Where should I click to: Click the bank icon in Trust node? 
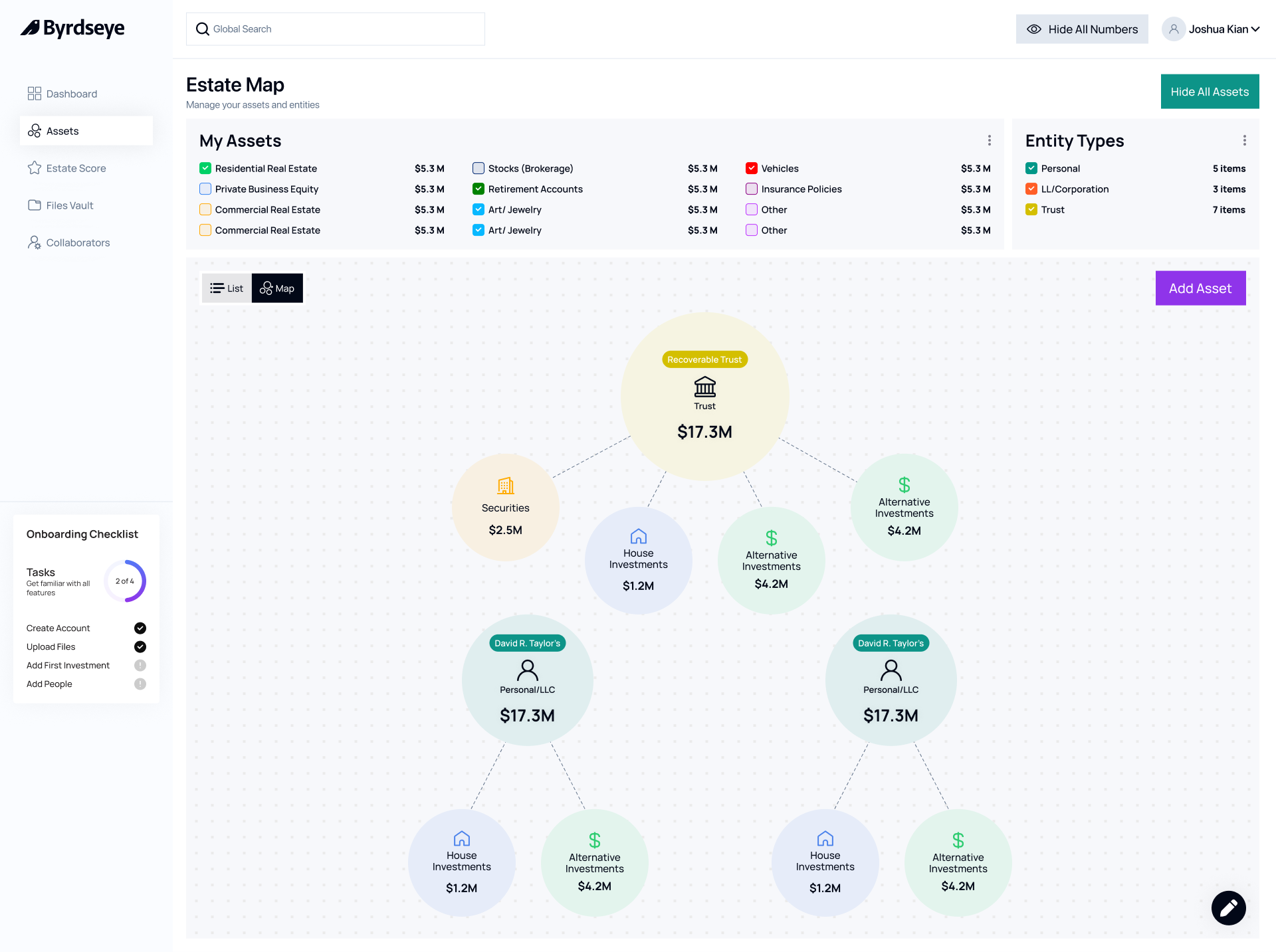(705, 387)
